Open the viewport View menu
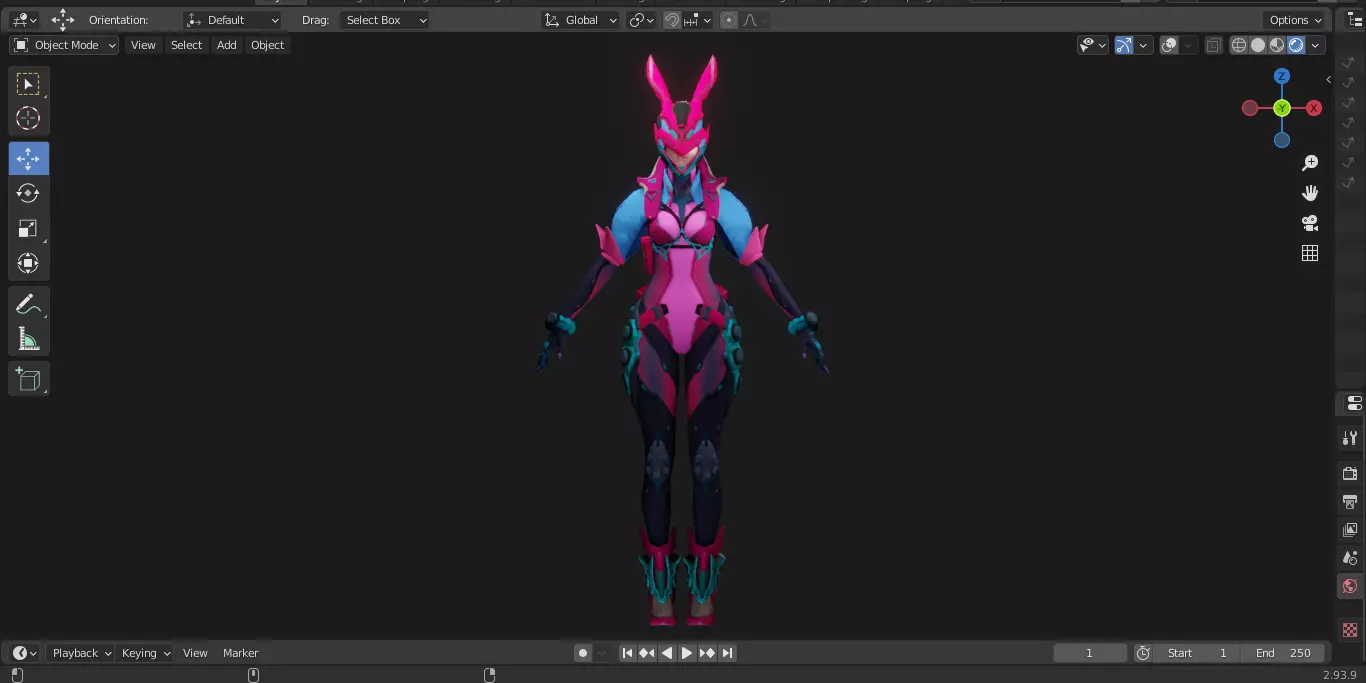The height and width of the screenshot is (683, 1366). tap(143, 45)
